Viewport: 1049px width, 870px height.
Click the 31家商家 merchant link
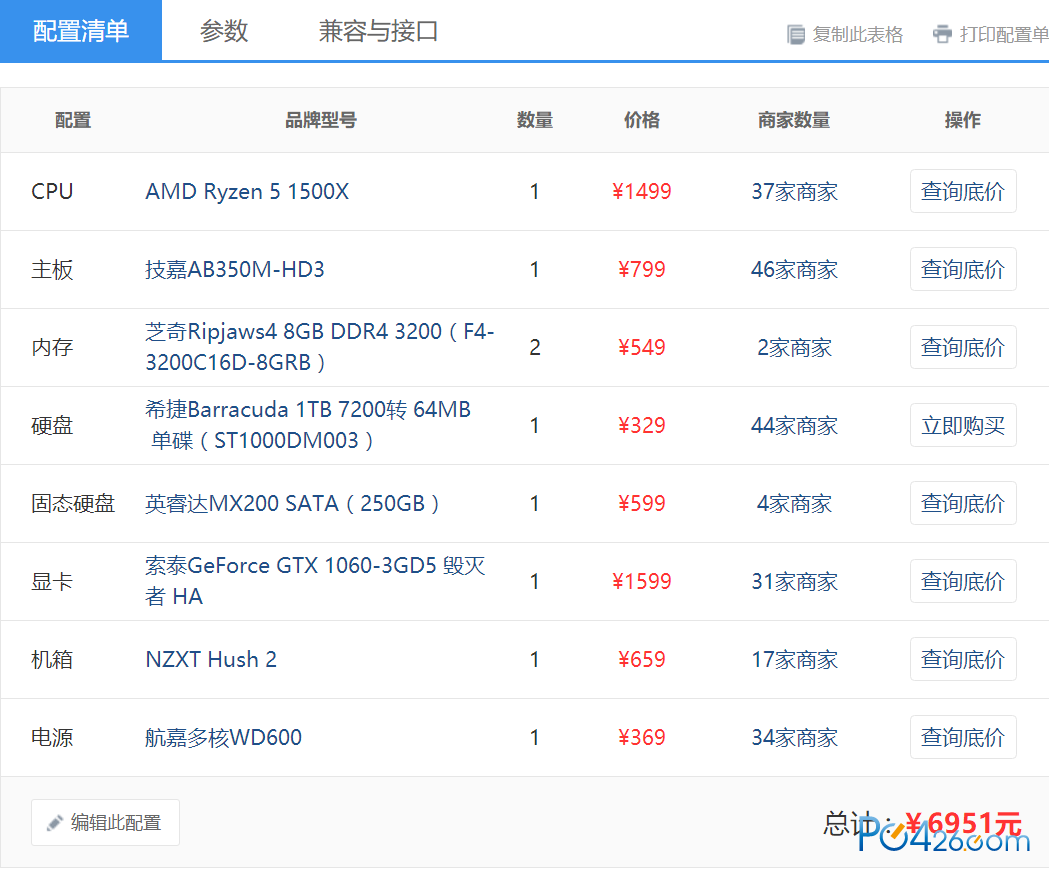click(794, 582)
